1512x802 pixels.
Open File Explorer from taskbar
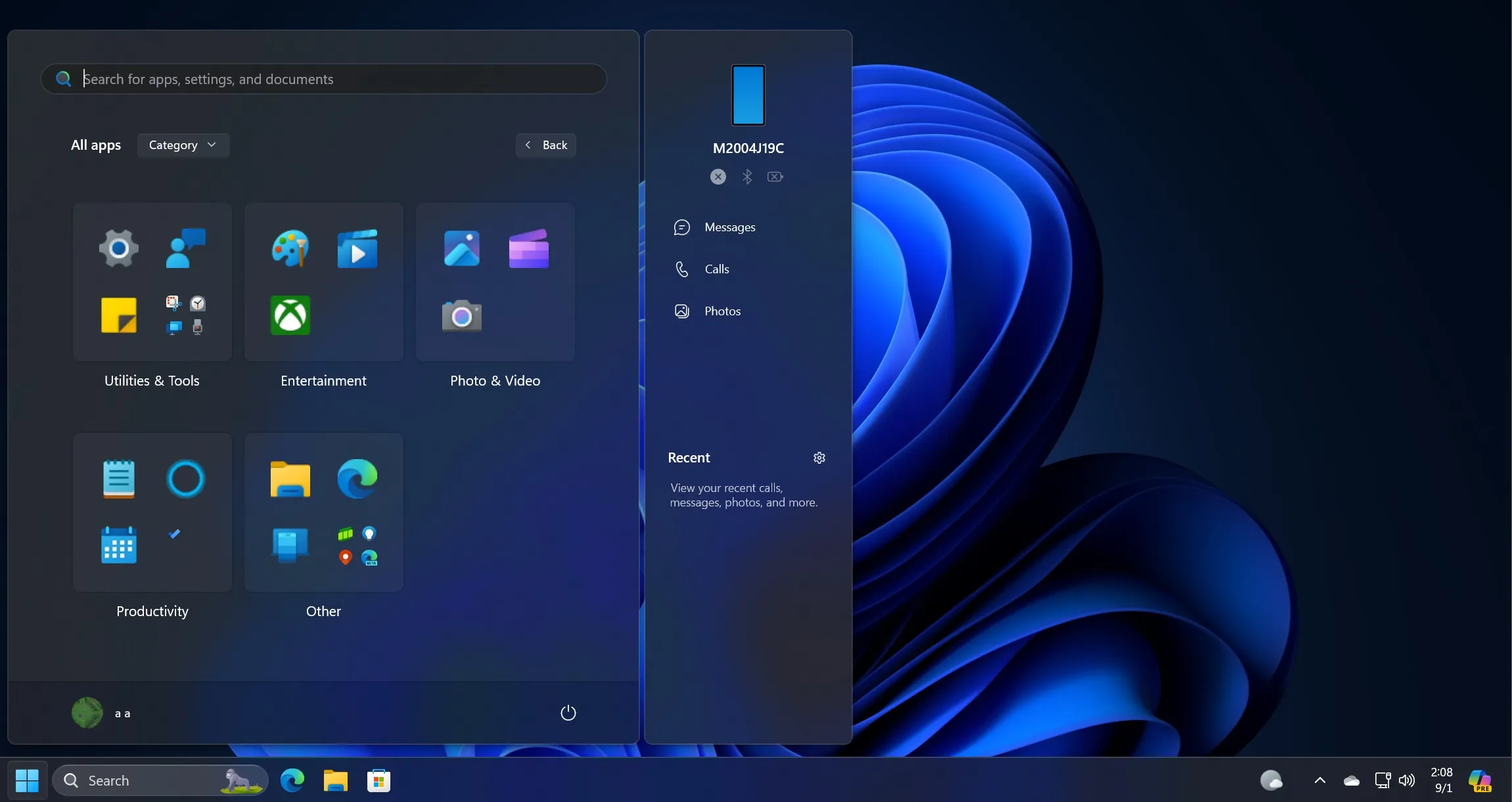tap(335, 780)
